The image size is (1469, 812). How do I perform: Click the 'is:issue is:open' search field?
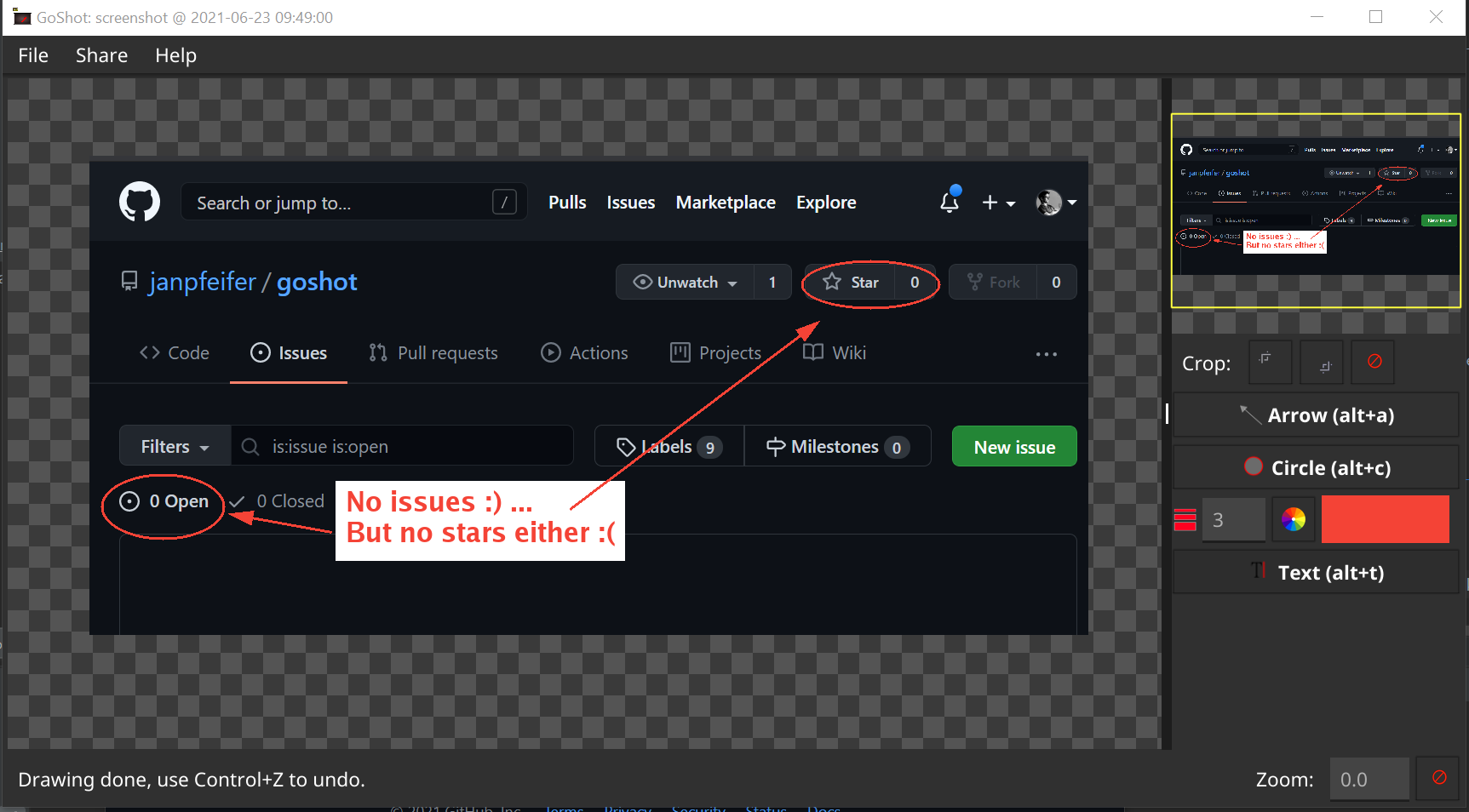coord(402,446)
